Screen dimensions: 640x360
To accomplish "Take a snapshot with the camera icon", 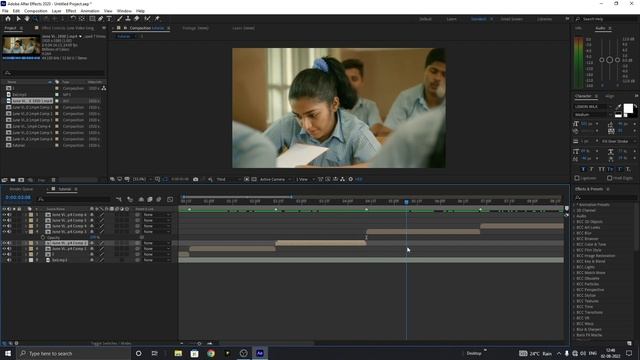I will 196,179.
